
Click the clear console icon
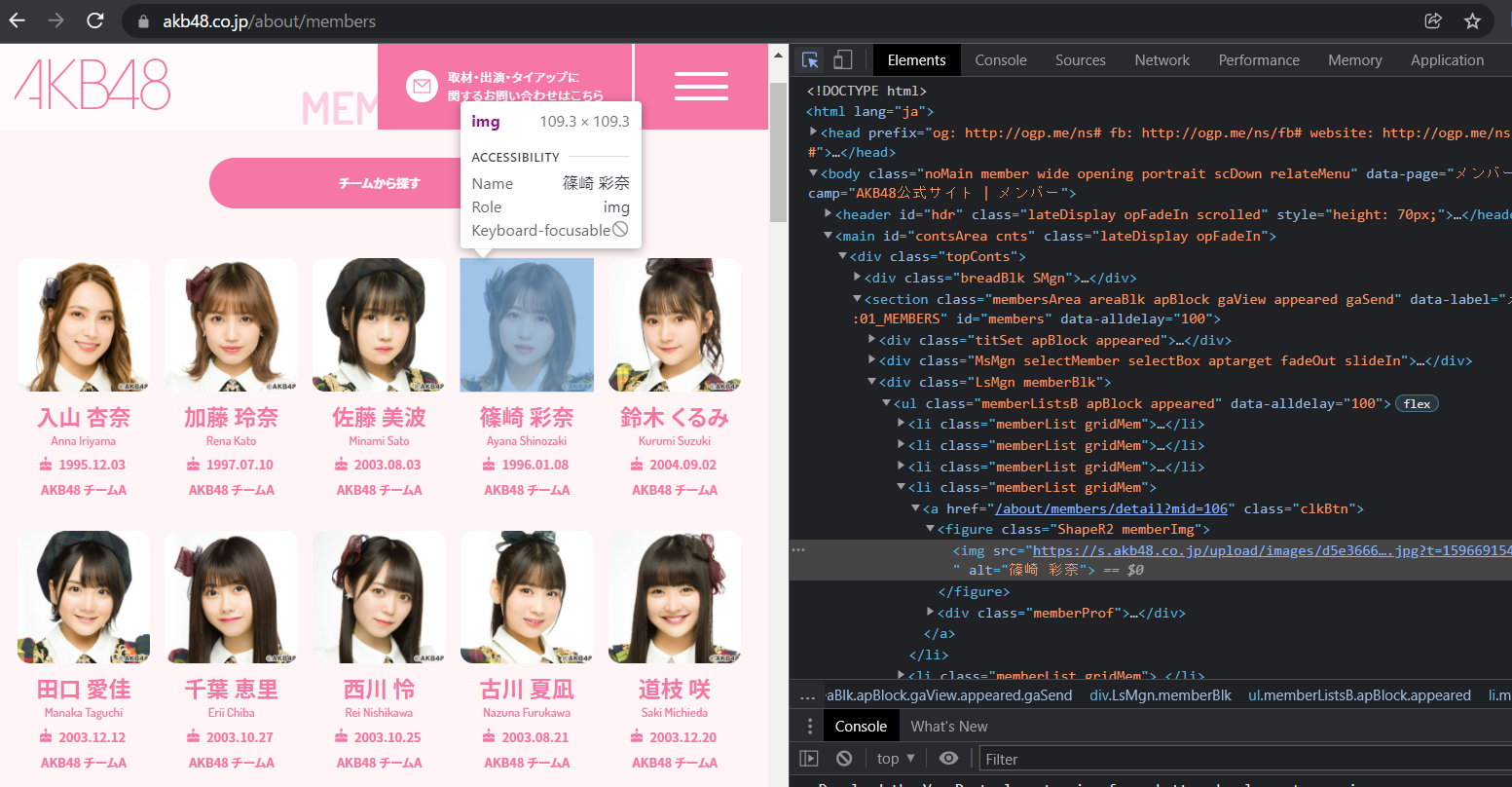[844, 759]
